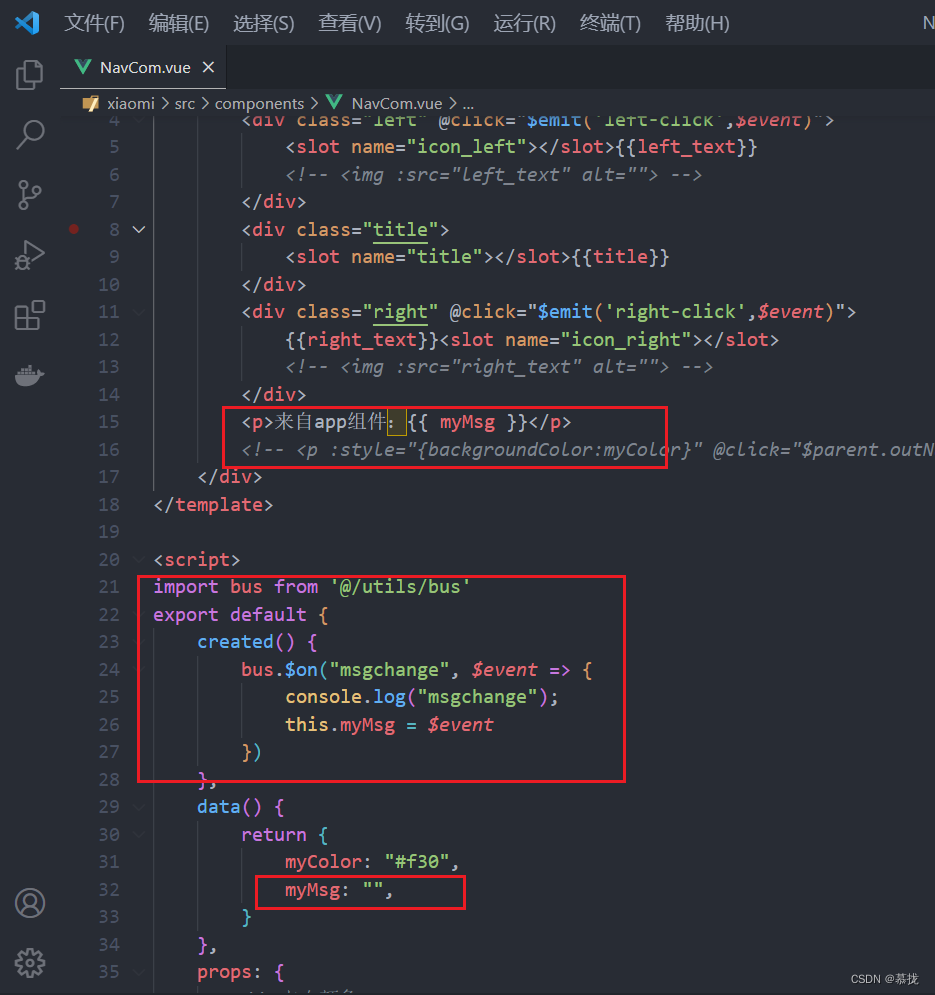Viewport: 935px width, 995px height.
Task: Toggle the breakpoint on line 8
Action: click(x=74, y=229)
